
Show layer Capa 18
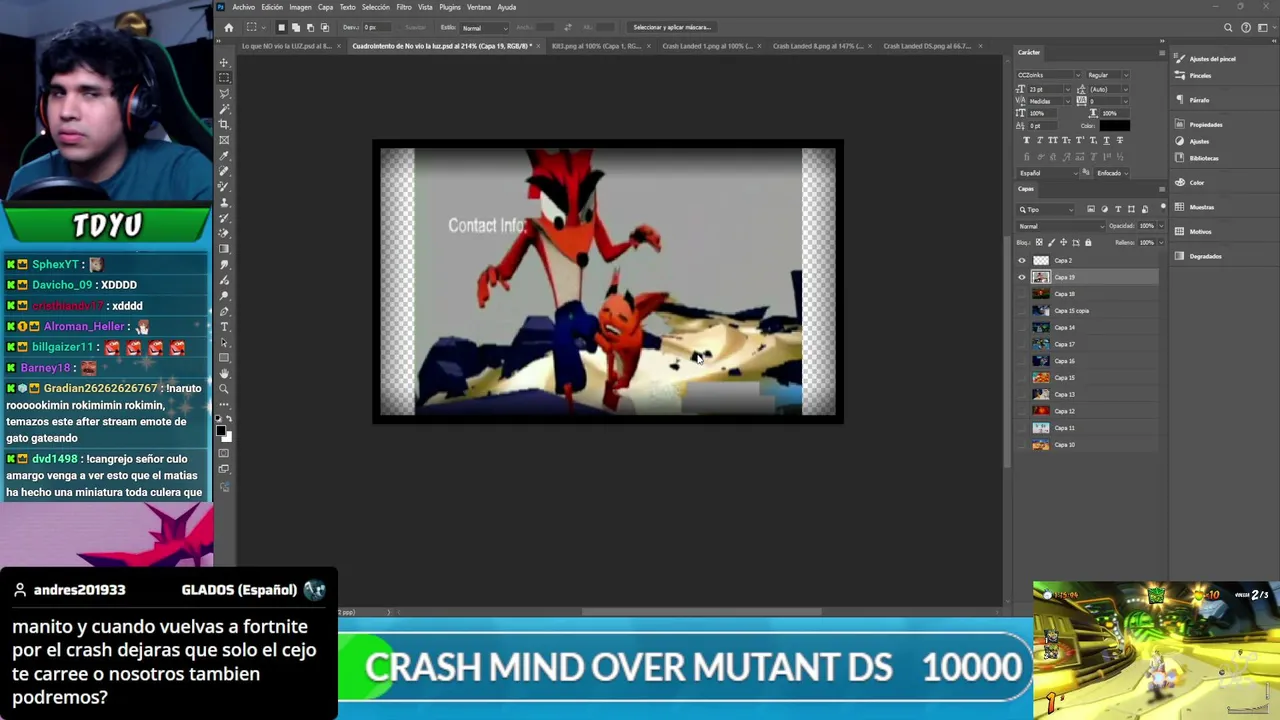[x=1022, y=294]
